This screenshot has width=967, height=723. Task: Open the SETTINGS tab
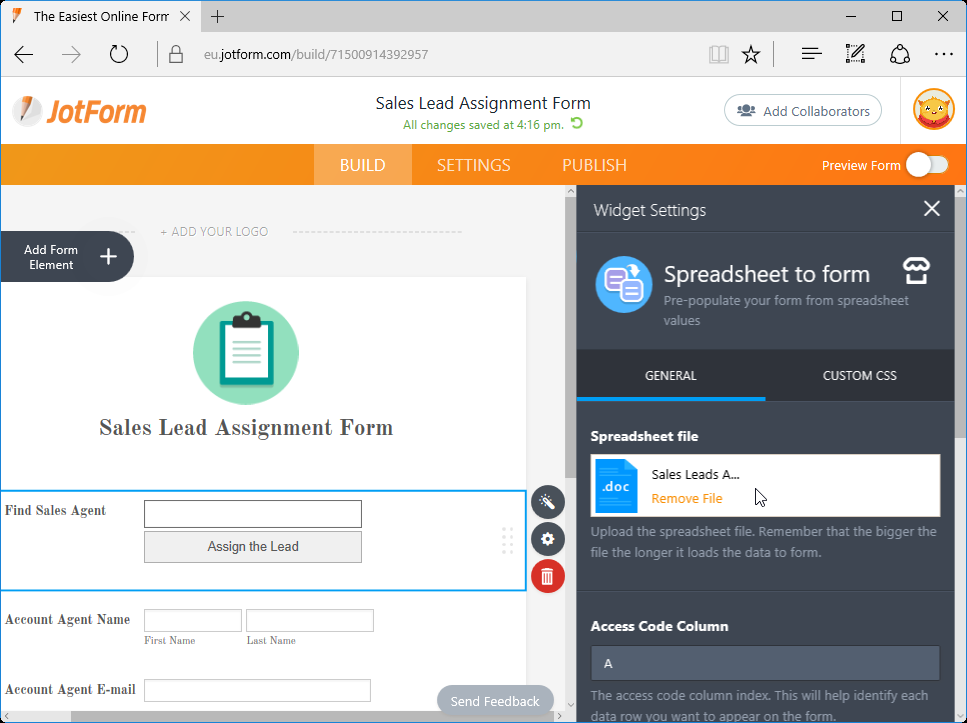(473, 165)
